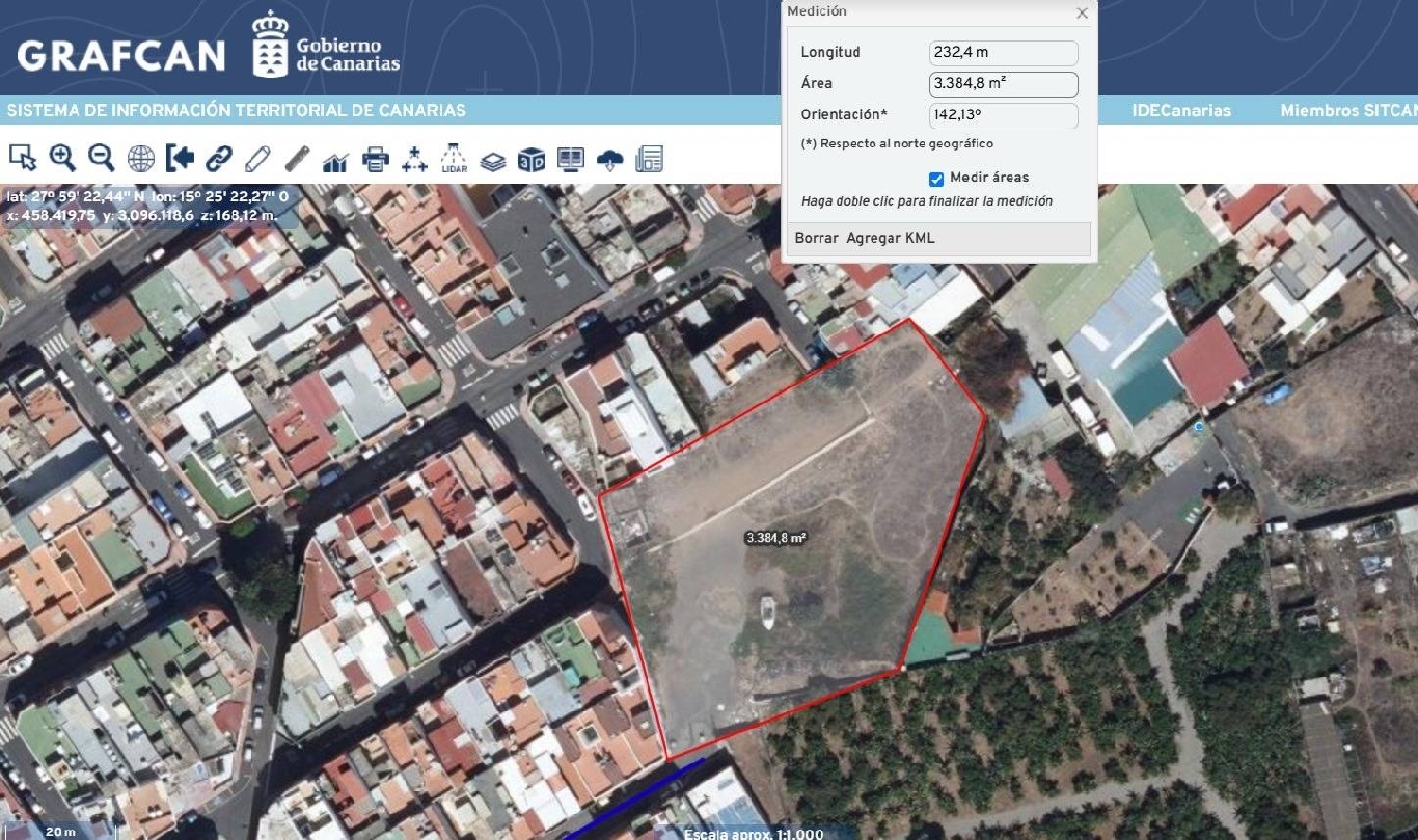Image resolution: width=1418 pixels, height=840 pixels.
Task: Click the Escala aprox. 1:1.000 text
Action: [753, 834]
